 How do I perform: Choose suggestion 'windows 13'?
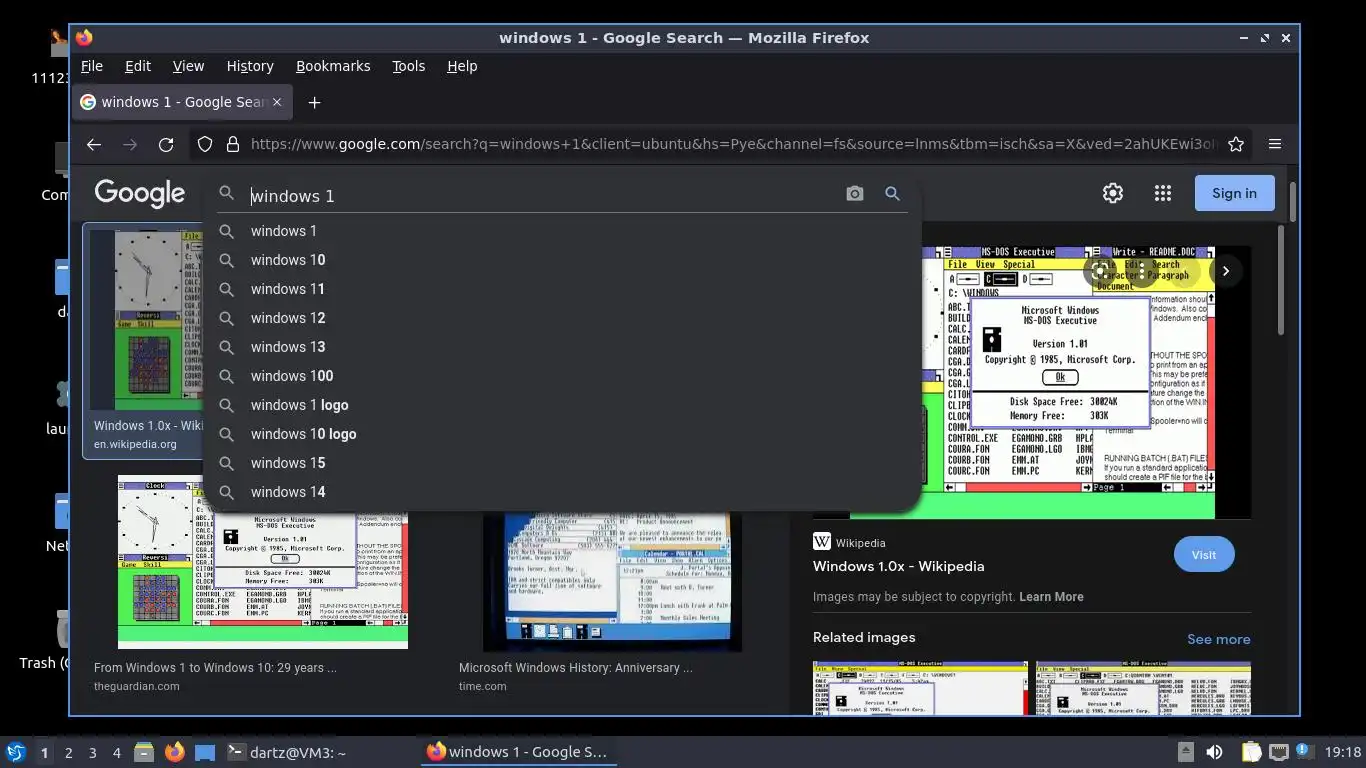click(562, 347)
